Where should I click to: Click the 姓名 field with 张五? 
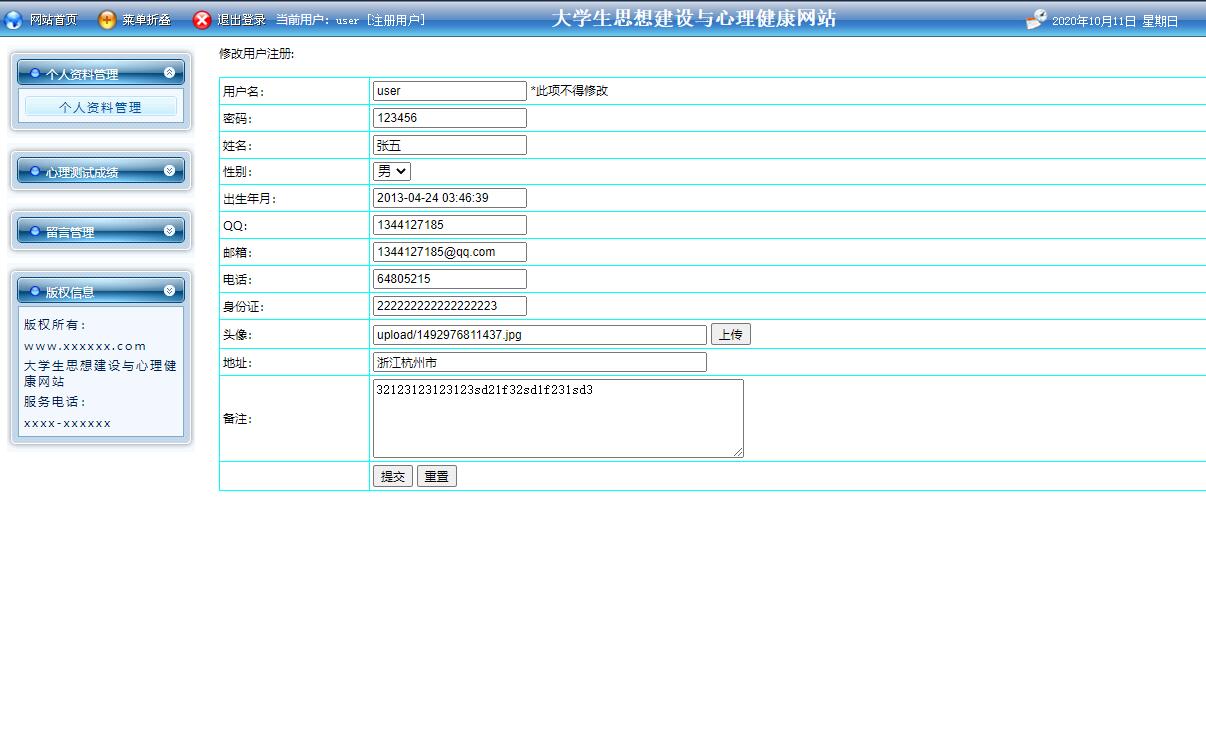click(x=450, y=145)
